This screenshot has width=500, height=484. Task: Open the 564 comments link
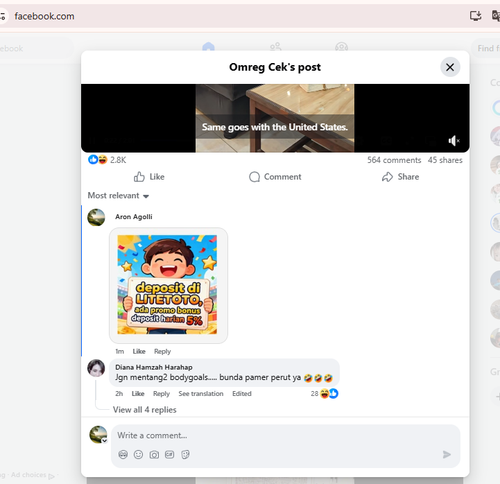click(394, 160)
